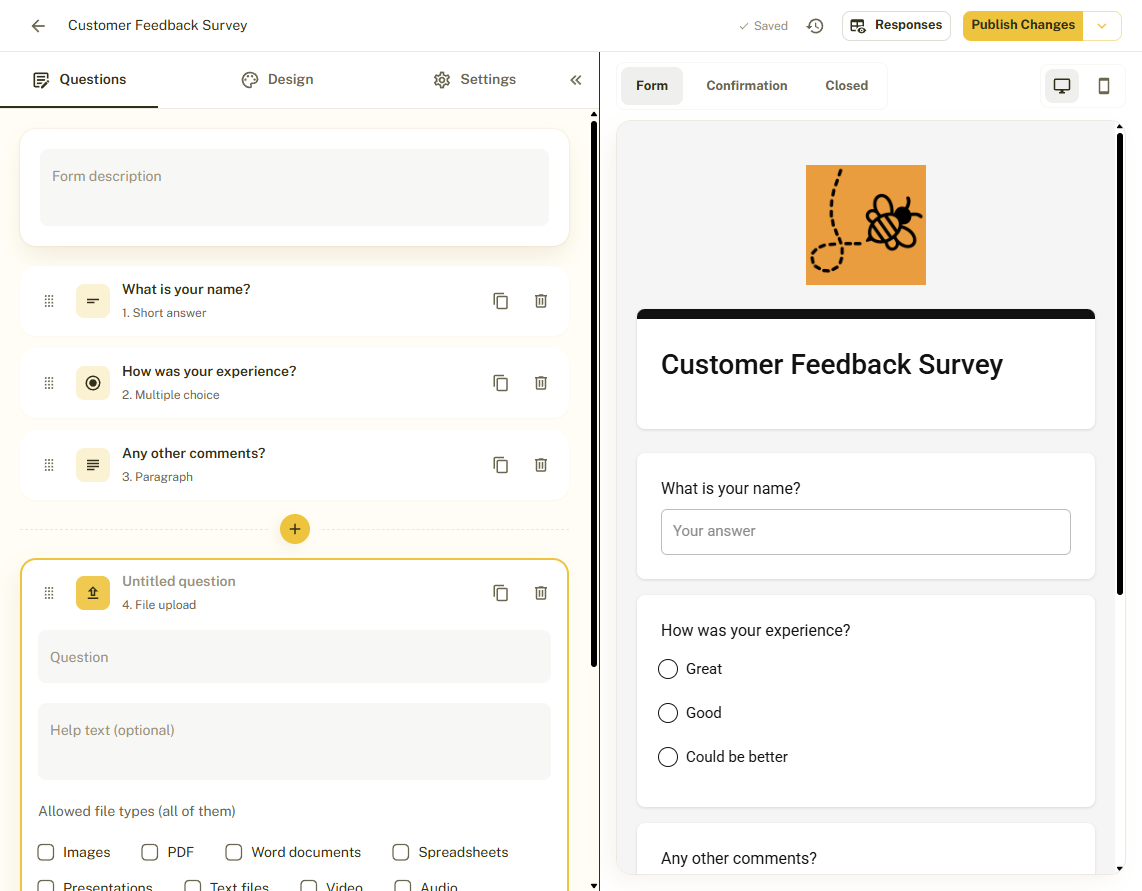Click the Paragraph type icon
The height and width of the screenshot is (891, 1142).
click(93, 465)
